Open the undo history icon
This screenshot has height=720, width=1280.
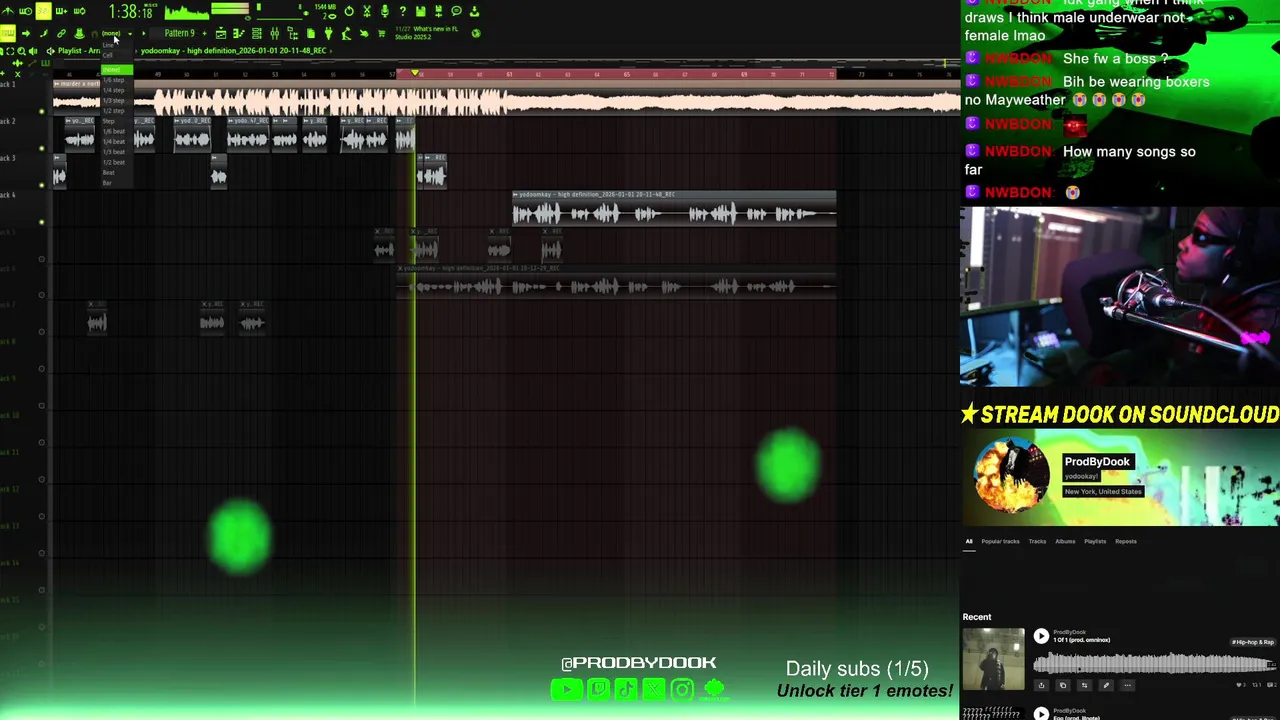[x=349, y=11]
